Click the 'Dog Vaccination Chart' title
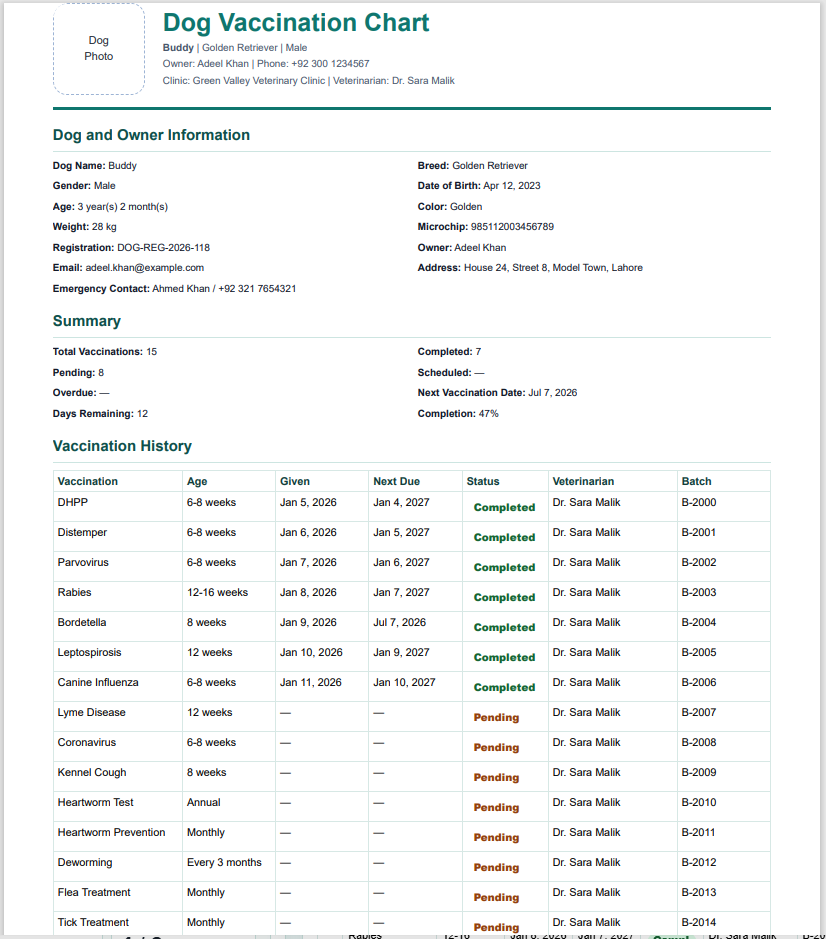This screenshot has width=826, height=939. [x=296, y=23]
